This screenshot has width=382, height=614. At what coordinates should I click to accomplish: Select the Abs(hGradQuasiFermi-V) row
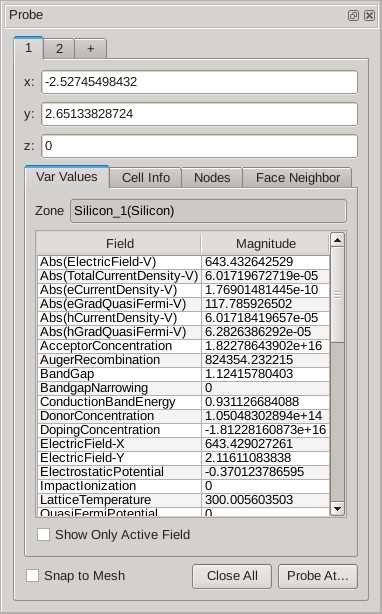(x=183, y=332)
